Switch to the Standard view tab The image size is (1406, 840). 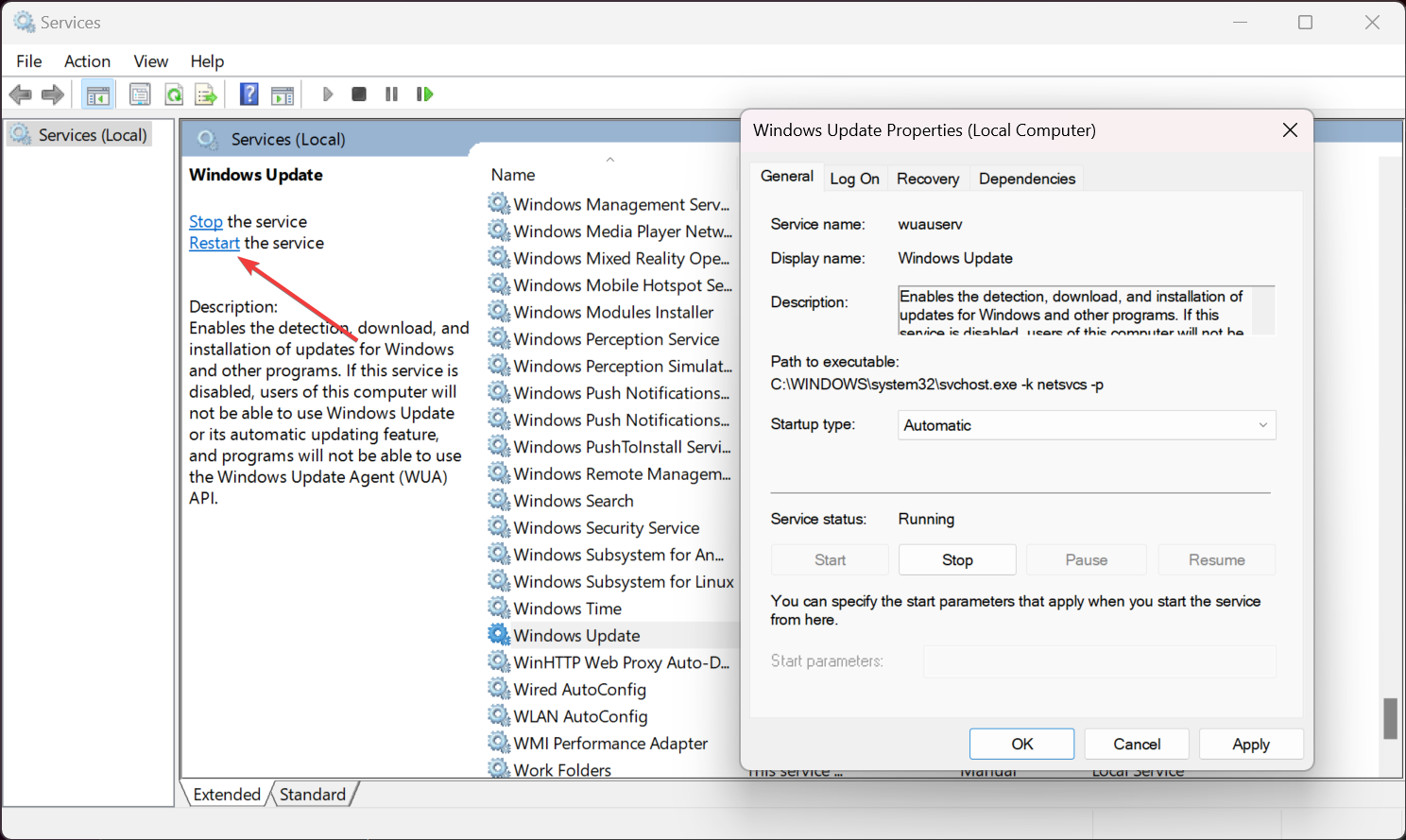click(313, 795)
